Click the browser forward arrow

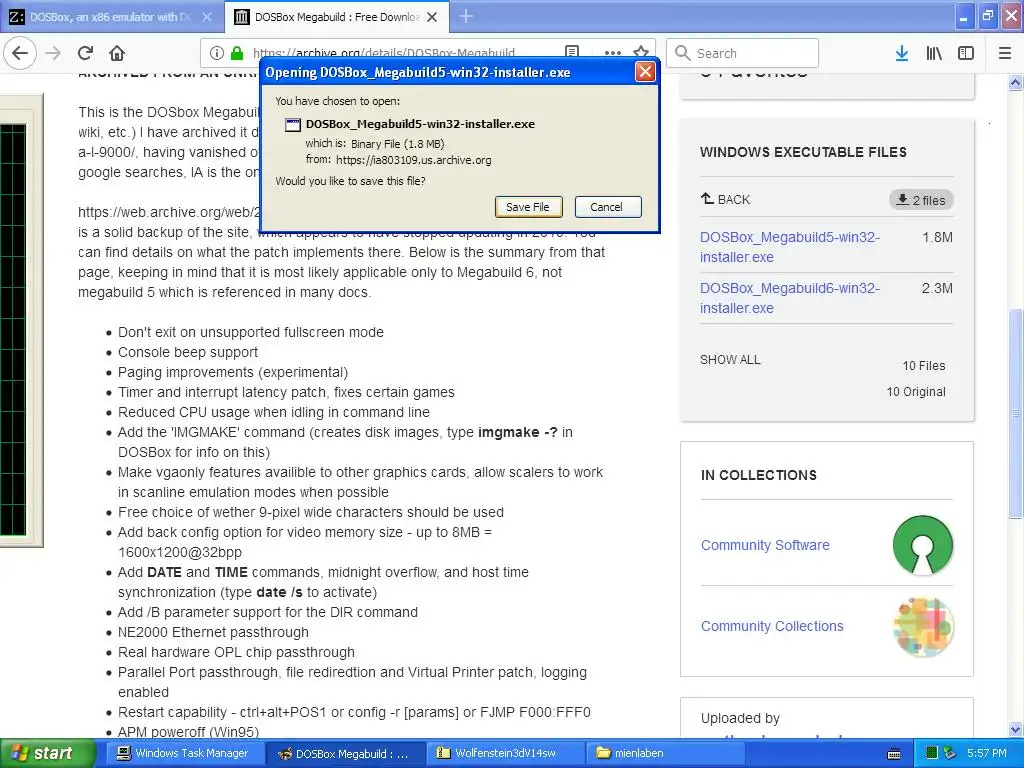click(x=54, y=53)
